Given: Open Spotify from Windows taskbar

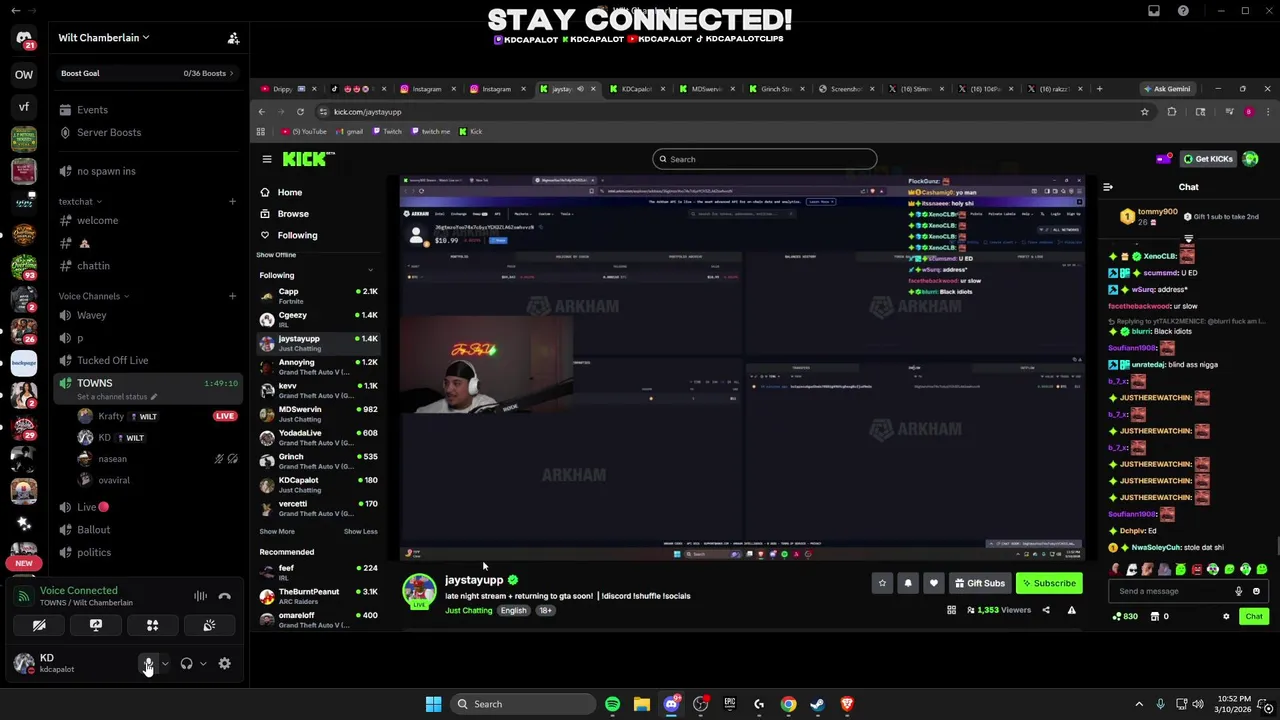Looking at the screenshot, I should (x=612, y=704).
